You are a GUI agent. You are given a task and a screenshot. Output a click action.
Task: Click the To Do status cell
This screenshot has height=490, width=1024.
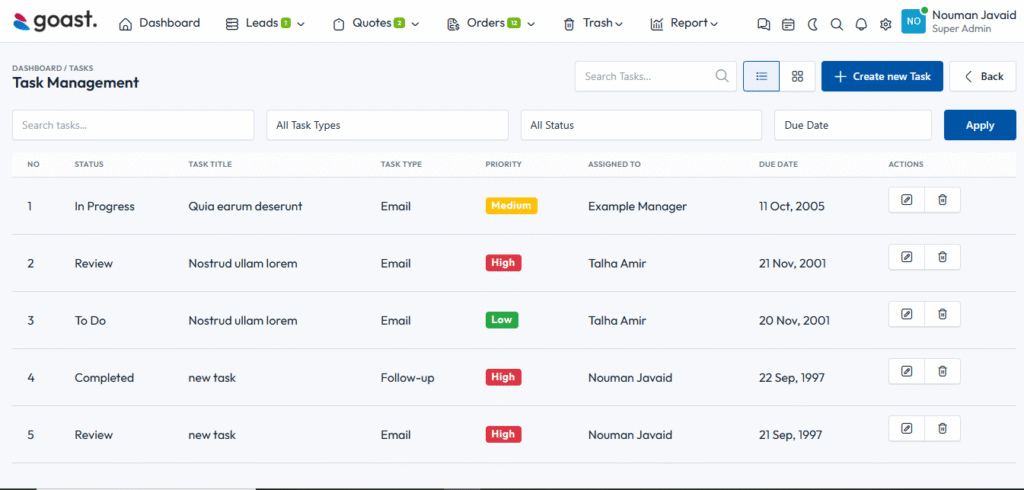[90, 321]
